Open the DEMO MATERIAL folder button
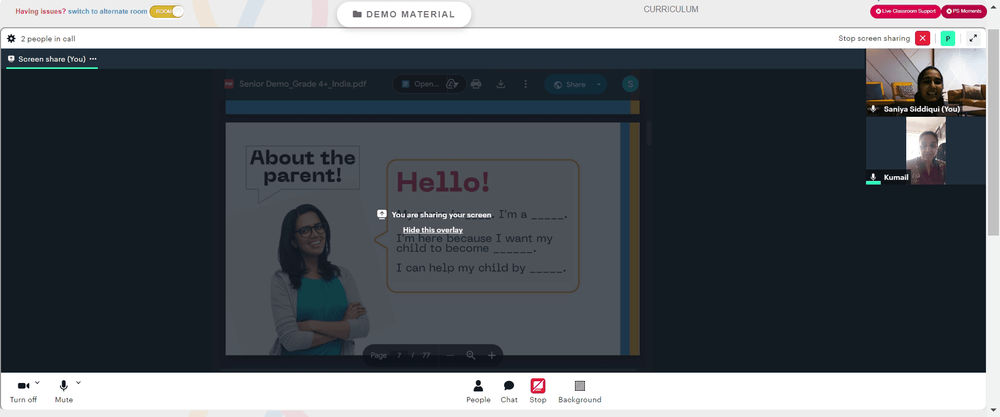 pos(404,14)
